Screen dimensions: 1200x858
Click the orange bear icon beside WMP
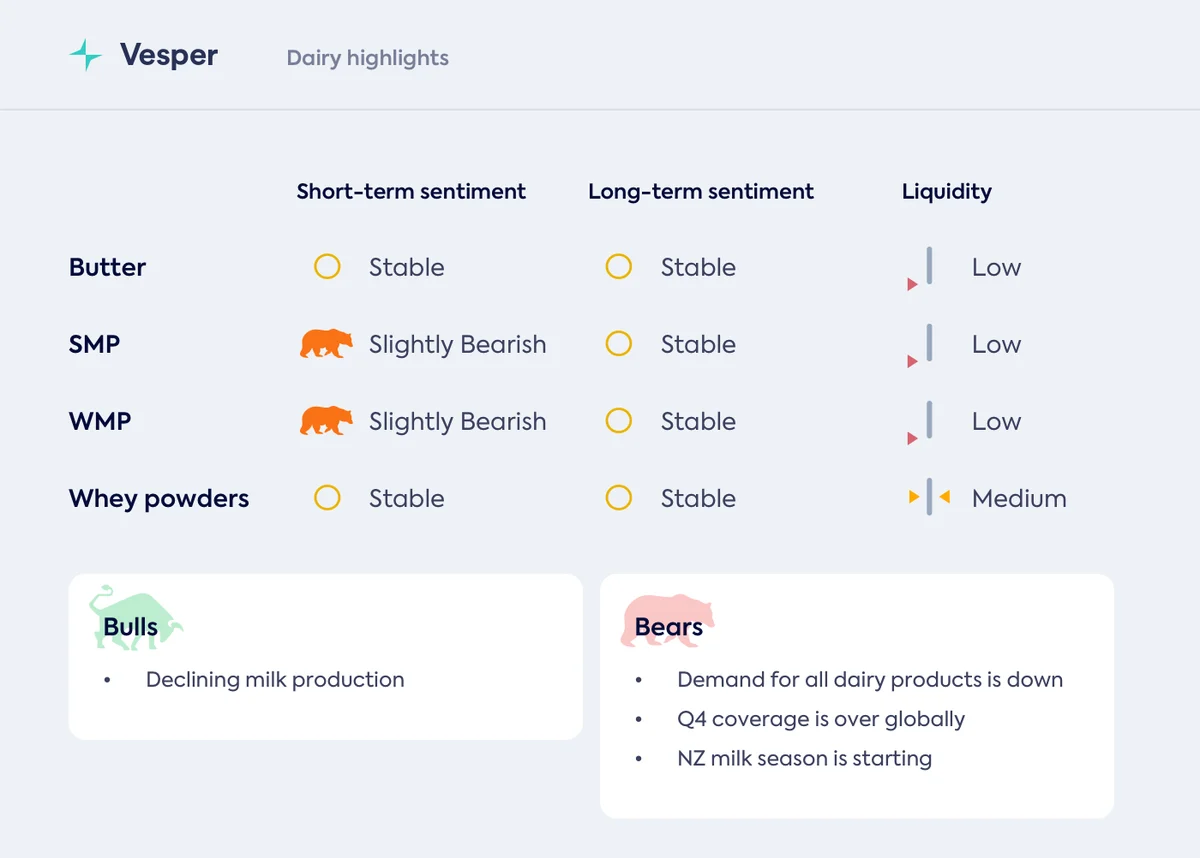point(327,421)
